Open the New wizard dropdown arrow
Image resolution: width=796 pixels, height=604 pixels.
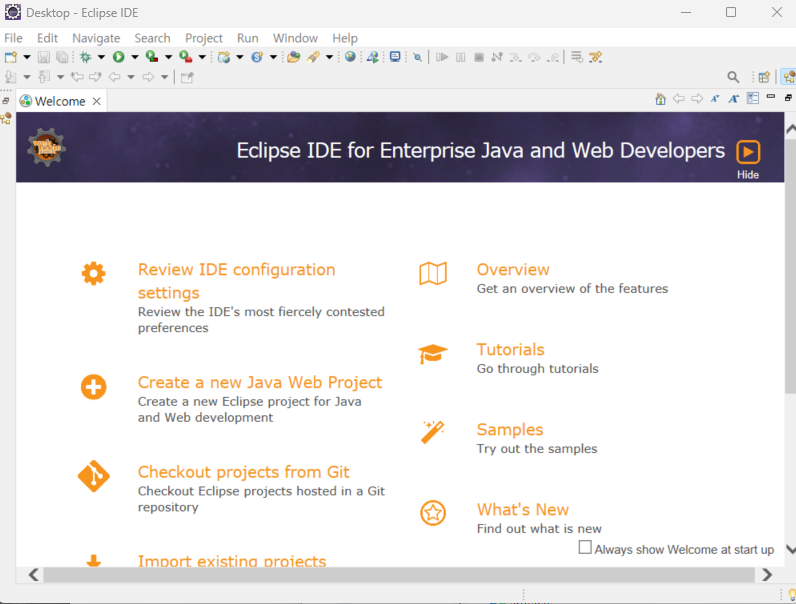point(27,57)
